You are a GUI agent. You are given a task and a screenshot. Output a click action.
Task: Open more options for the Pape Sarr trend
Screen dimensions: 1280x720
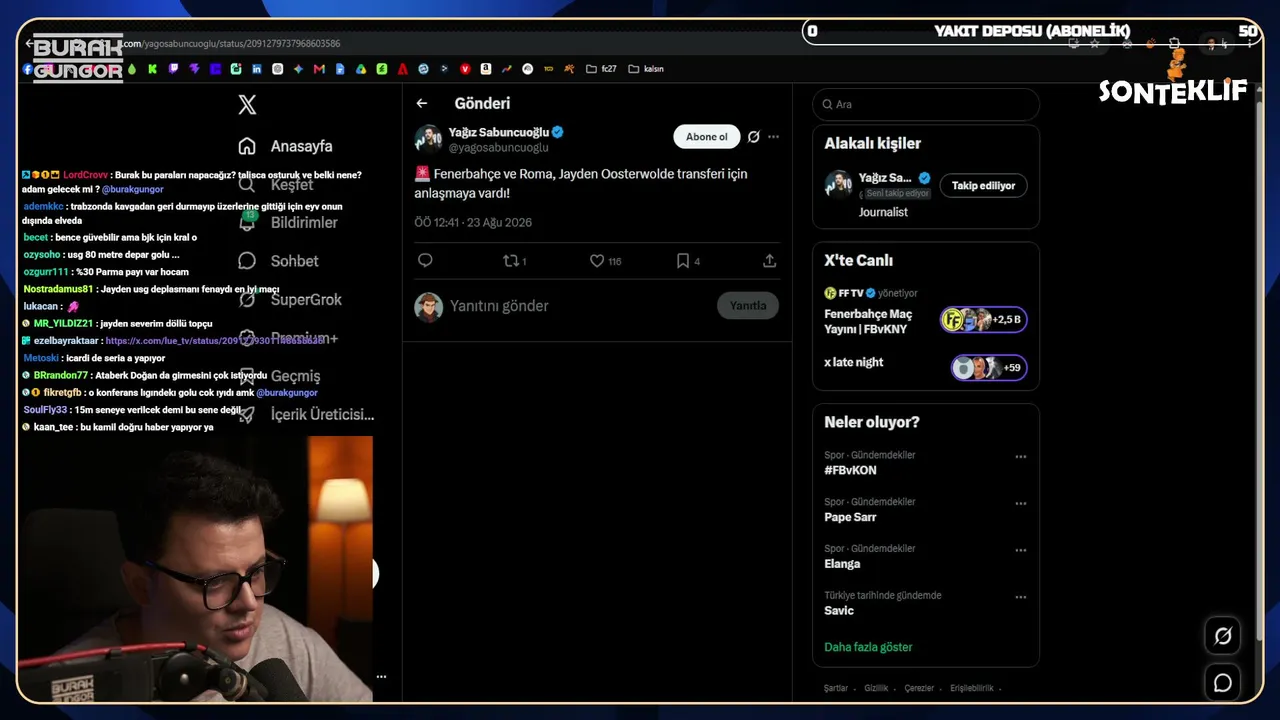[x=1021, y=504]
